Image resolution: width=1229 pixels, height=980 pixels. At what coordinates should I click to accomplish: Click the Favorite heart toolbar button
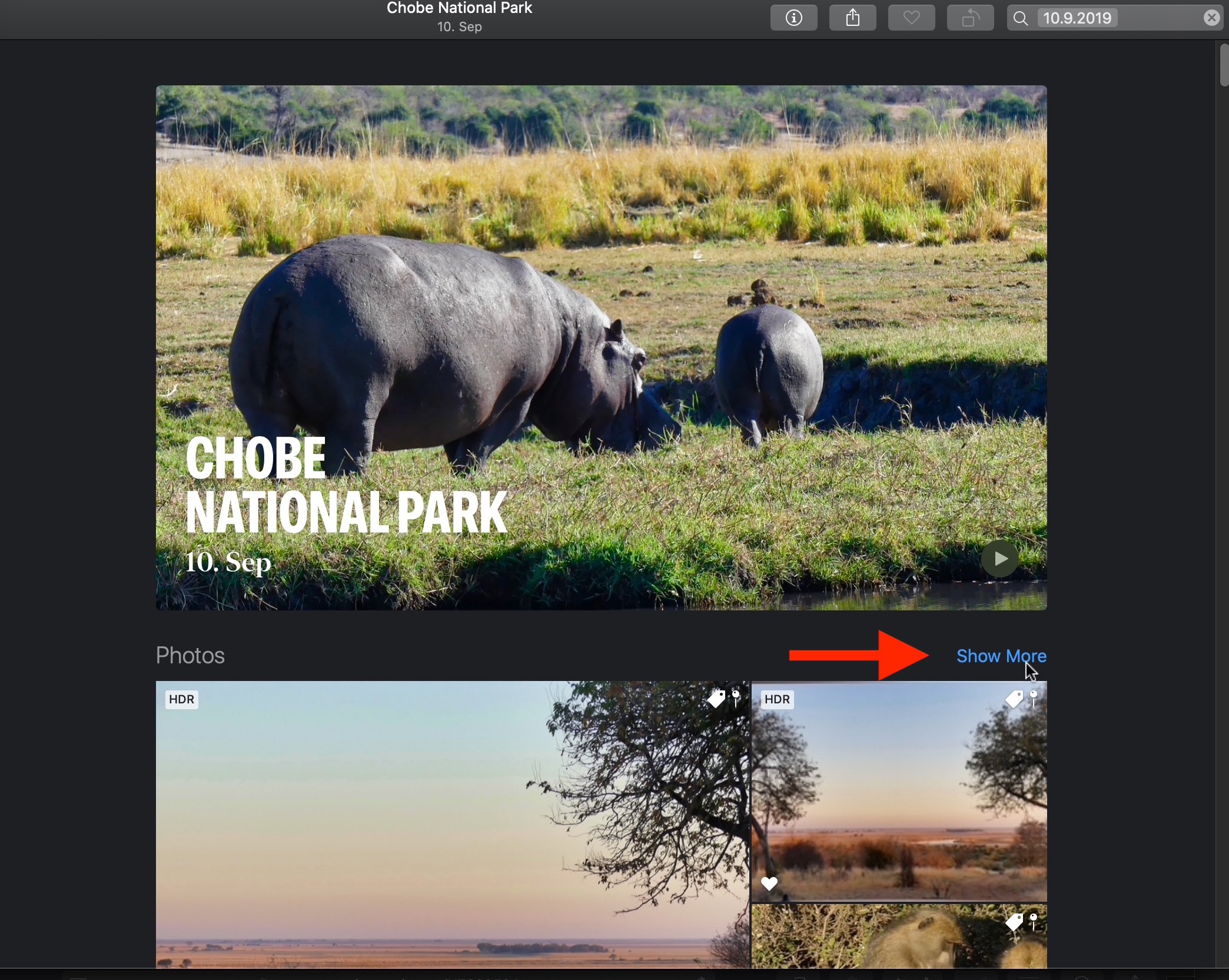(x=911, y=18)
